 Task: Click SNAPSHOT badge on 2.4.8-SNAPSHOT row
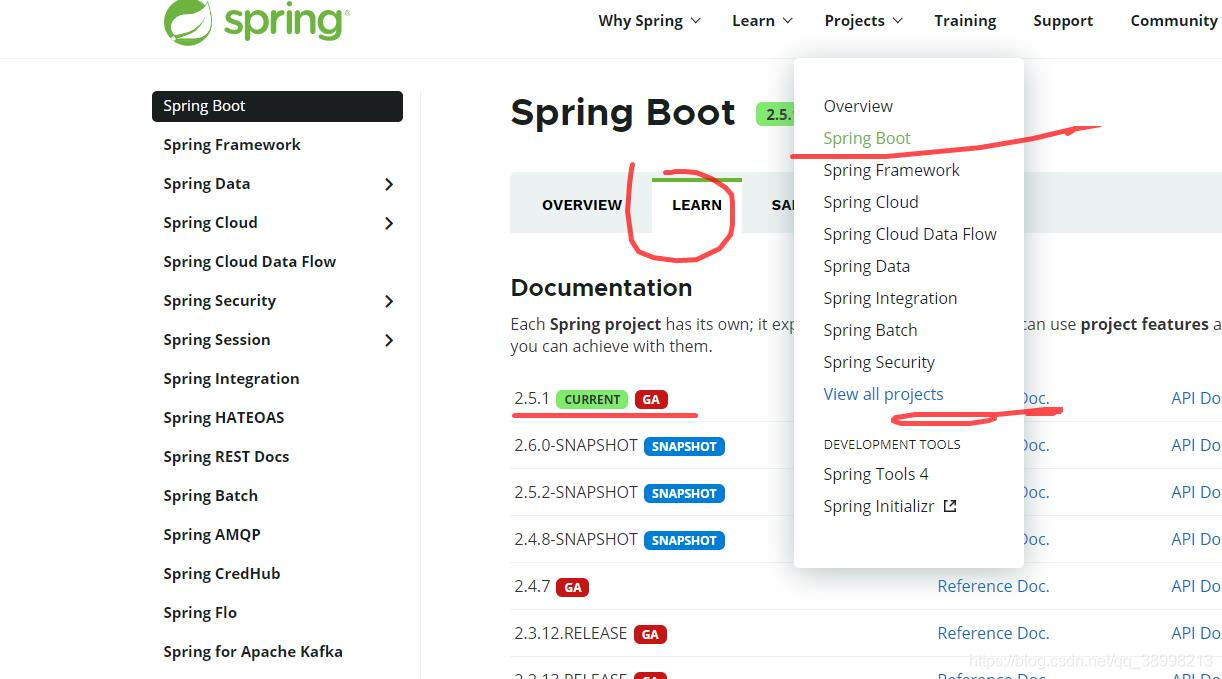click(684, 540)
